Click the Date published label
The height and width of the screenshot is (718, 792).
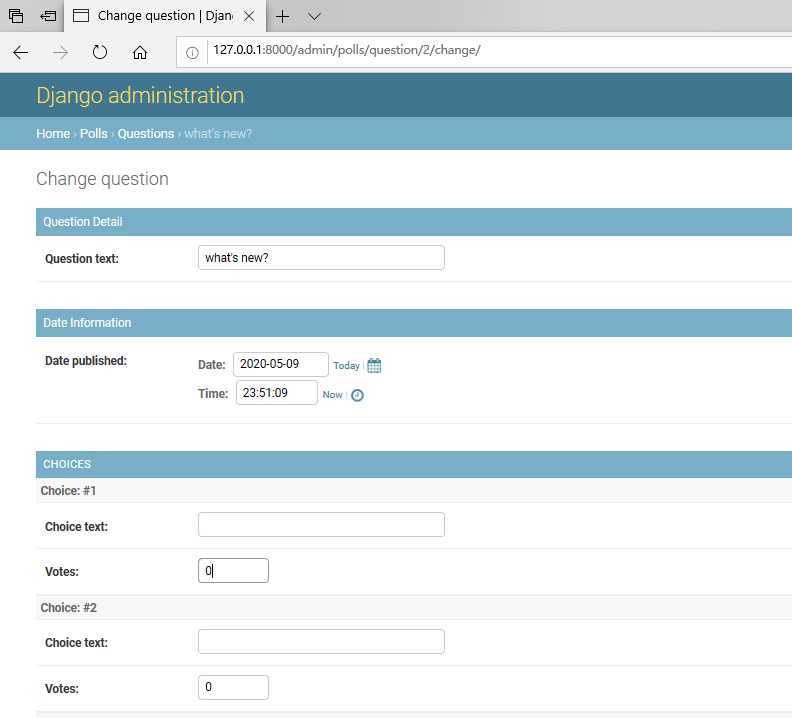[x=86, y=361]
